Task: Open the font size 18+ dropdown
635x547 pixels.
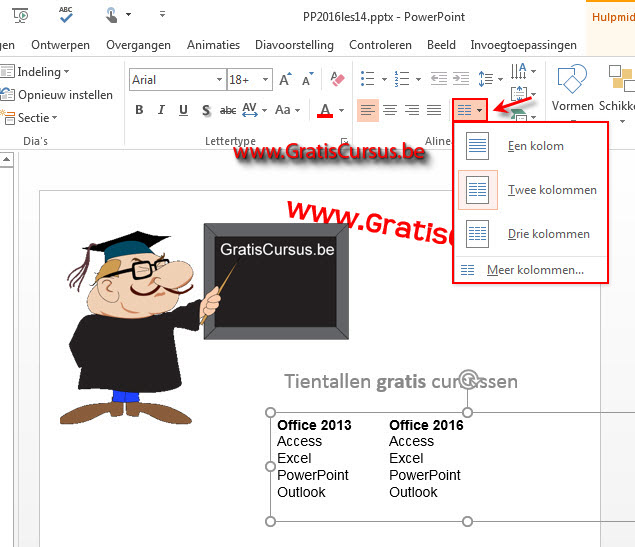Action: click(x=265, y=79)
